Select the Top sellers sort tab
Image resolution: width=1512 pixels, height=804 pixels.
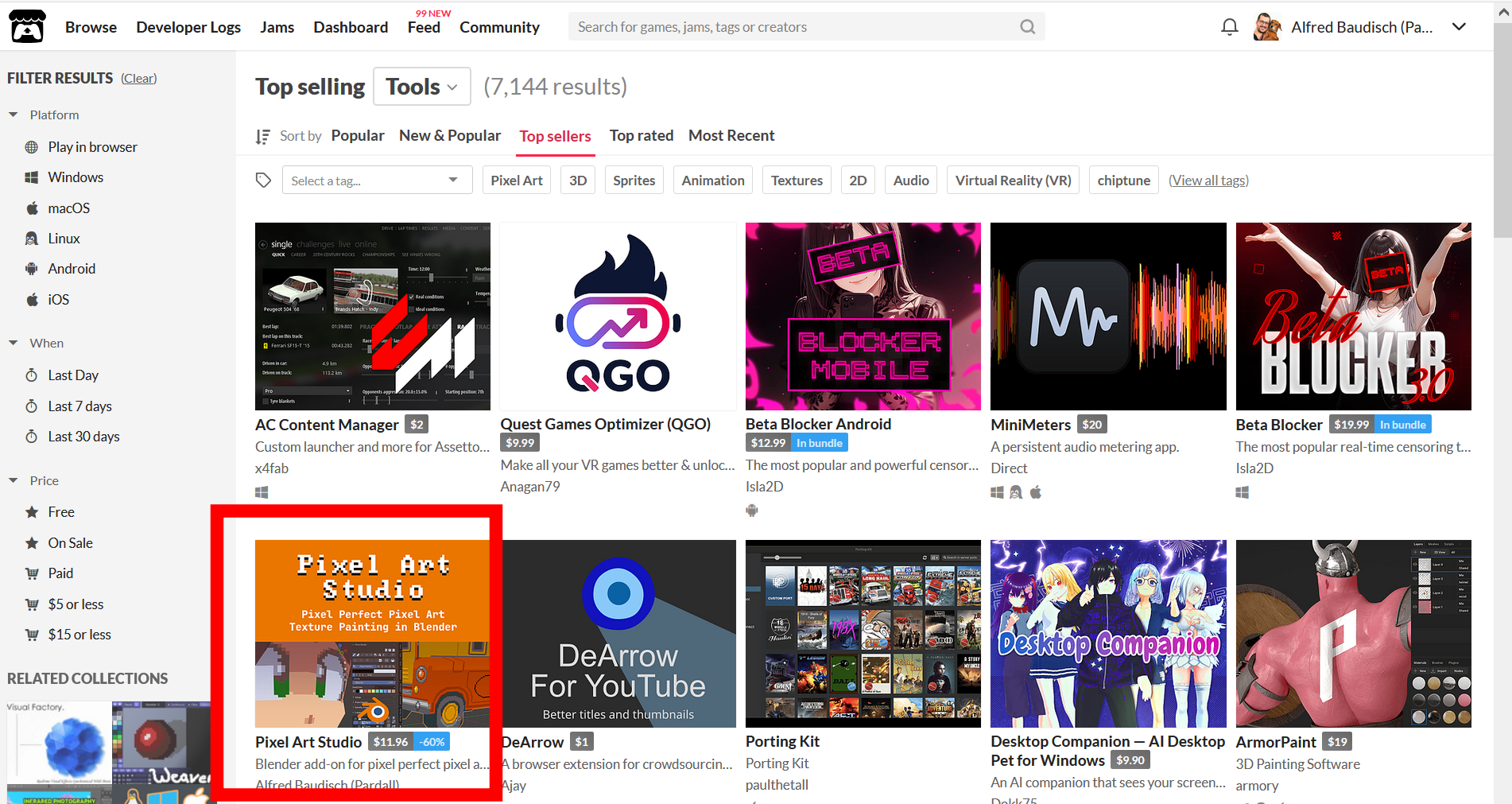[555, 136]
